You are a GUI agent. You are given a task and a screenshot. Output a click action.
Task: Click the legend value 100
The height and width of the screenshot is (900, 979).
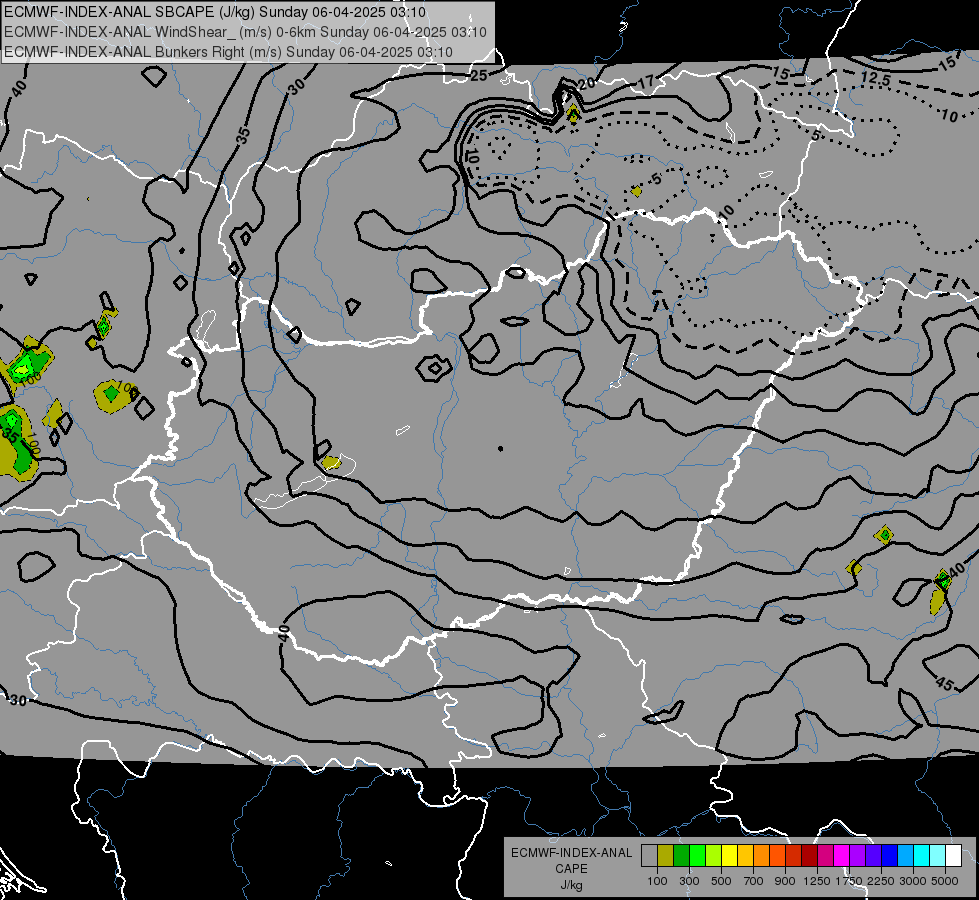point(657,881)
